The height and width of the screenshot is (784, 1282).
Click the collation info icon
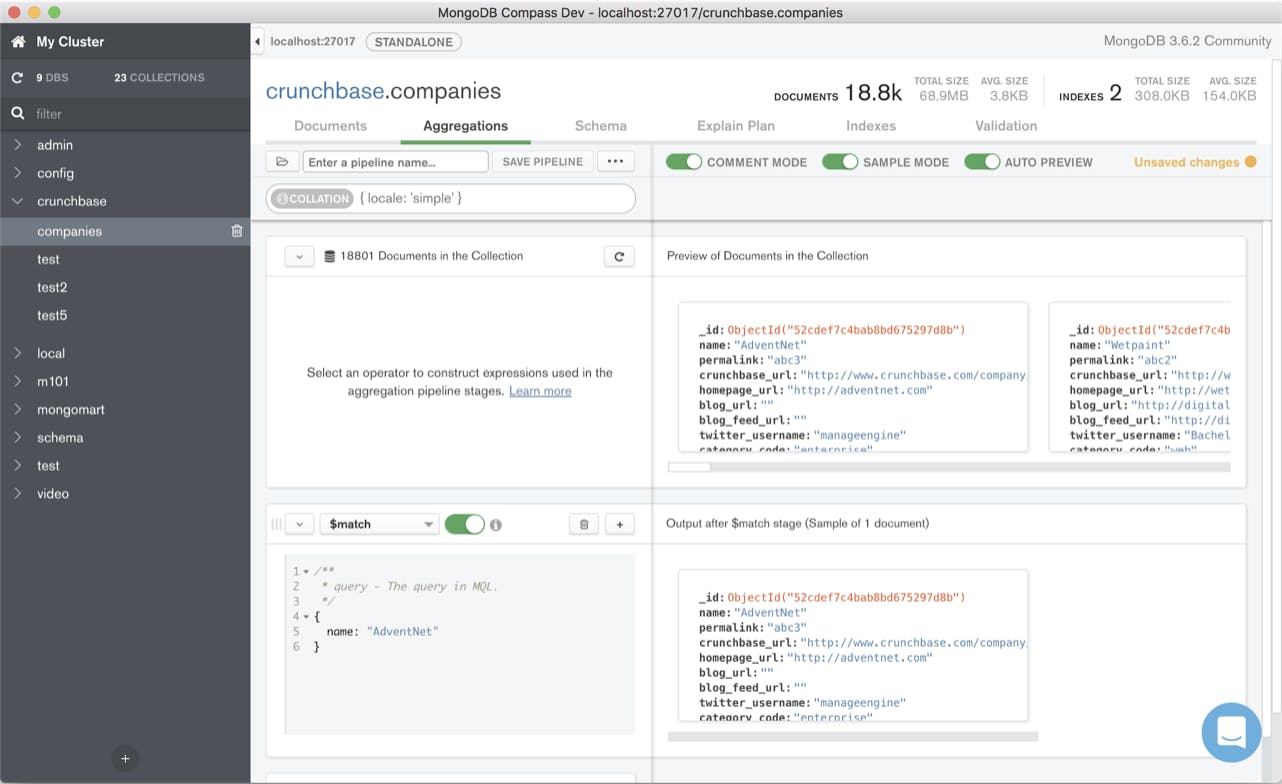[282, 199]
